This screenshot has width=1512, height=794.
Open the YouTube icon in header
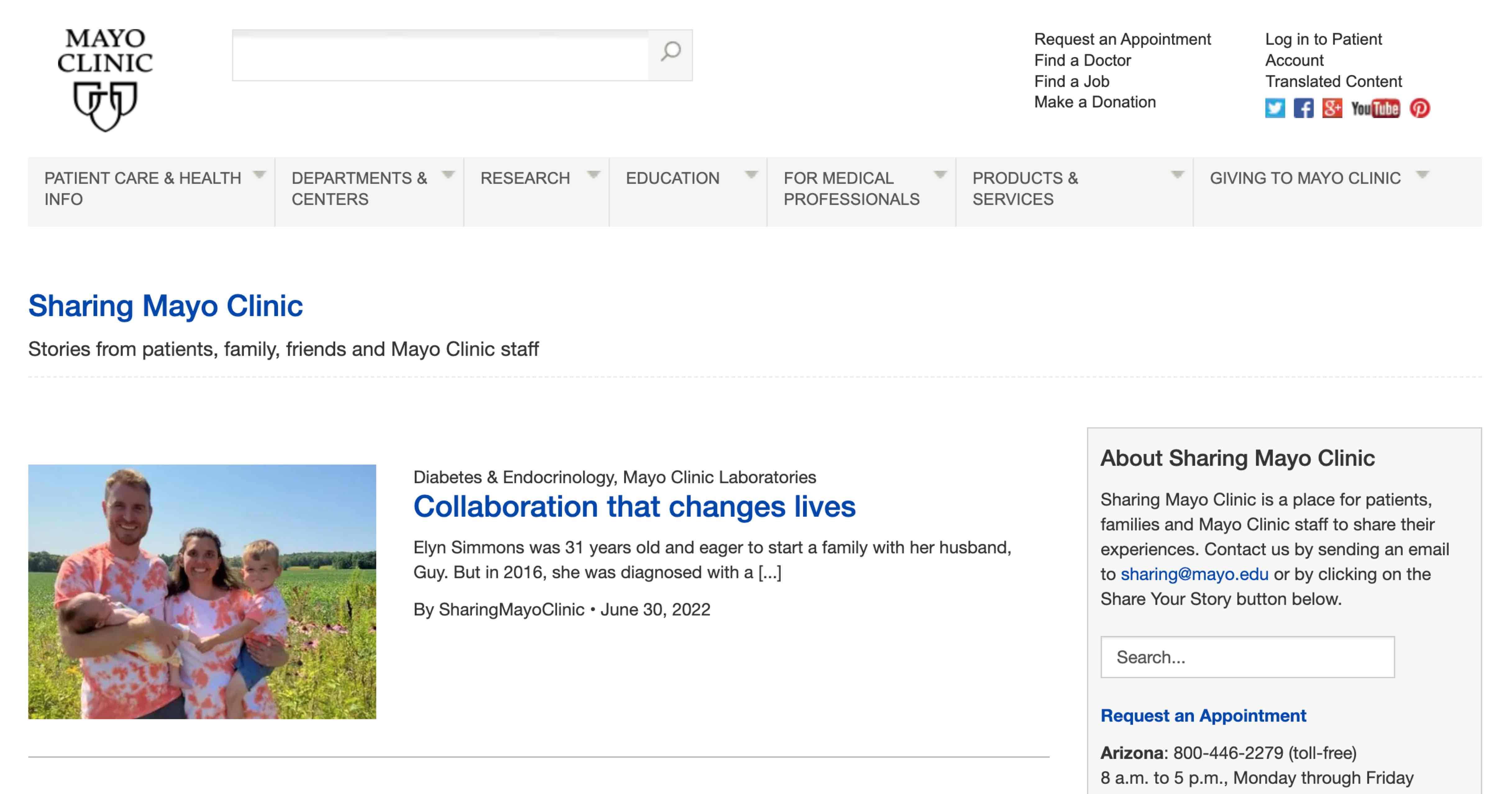1375,109
